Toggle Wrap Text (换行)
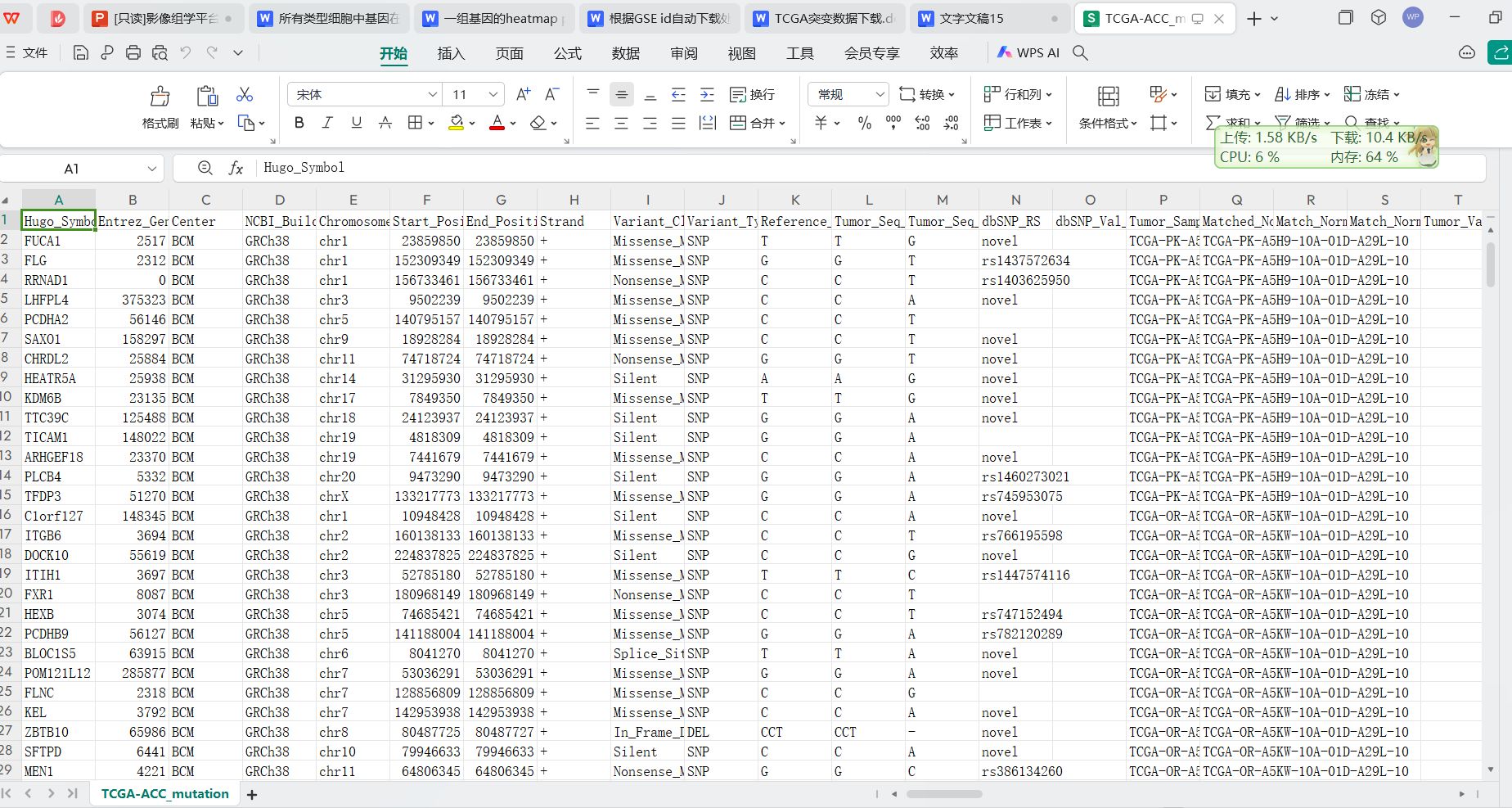 (x=752, y=94)
